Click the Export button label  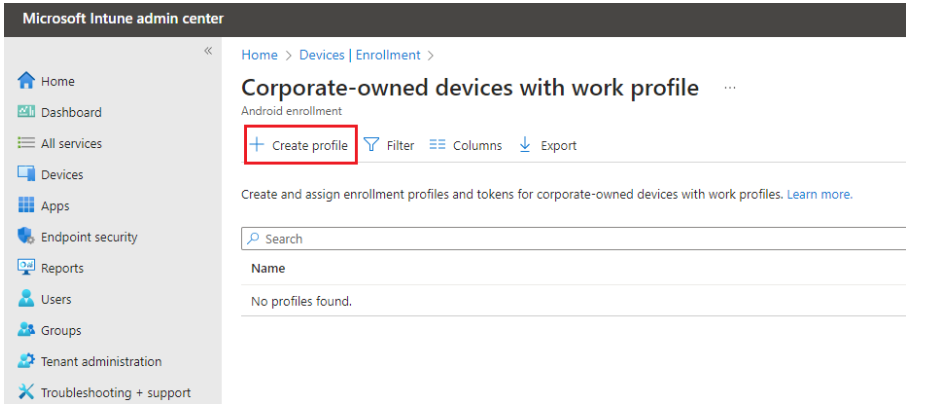pyautogui.click(x=559, y=145)
